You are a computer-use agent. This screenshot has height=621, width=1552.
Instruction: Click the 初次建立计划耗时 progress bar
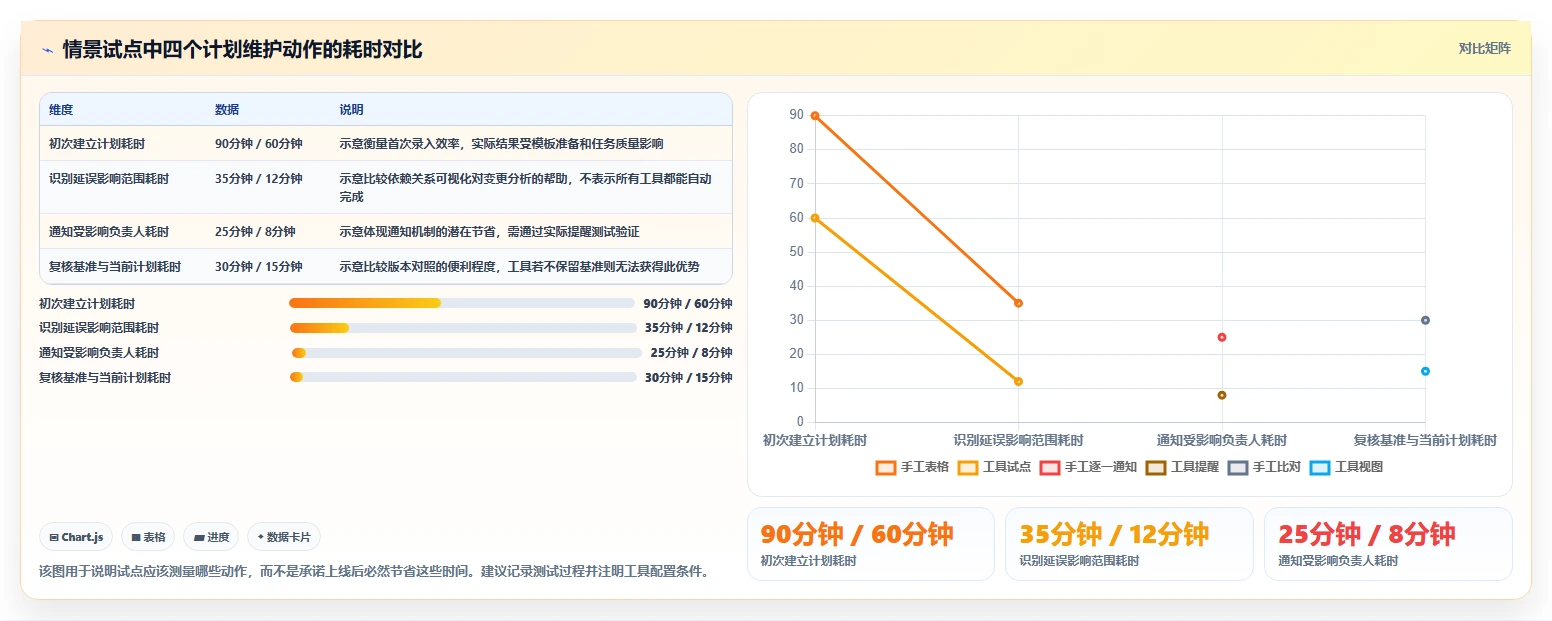462,303
